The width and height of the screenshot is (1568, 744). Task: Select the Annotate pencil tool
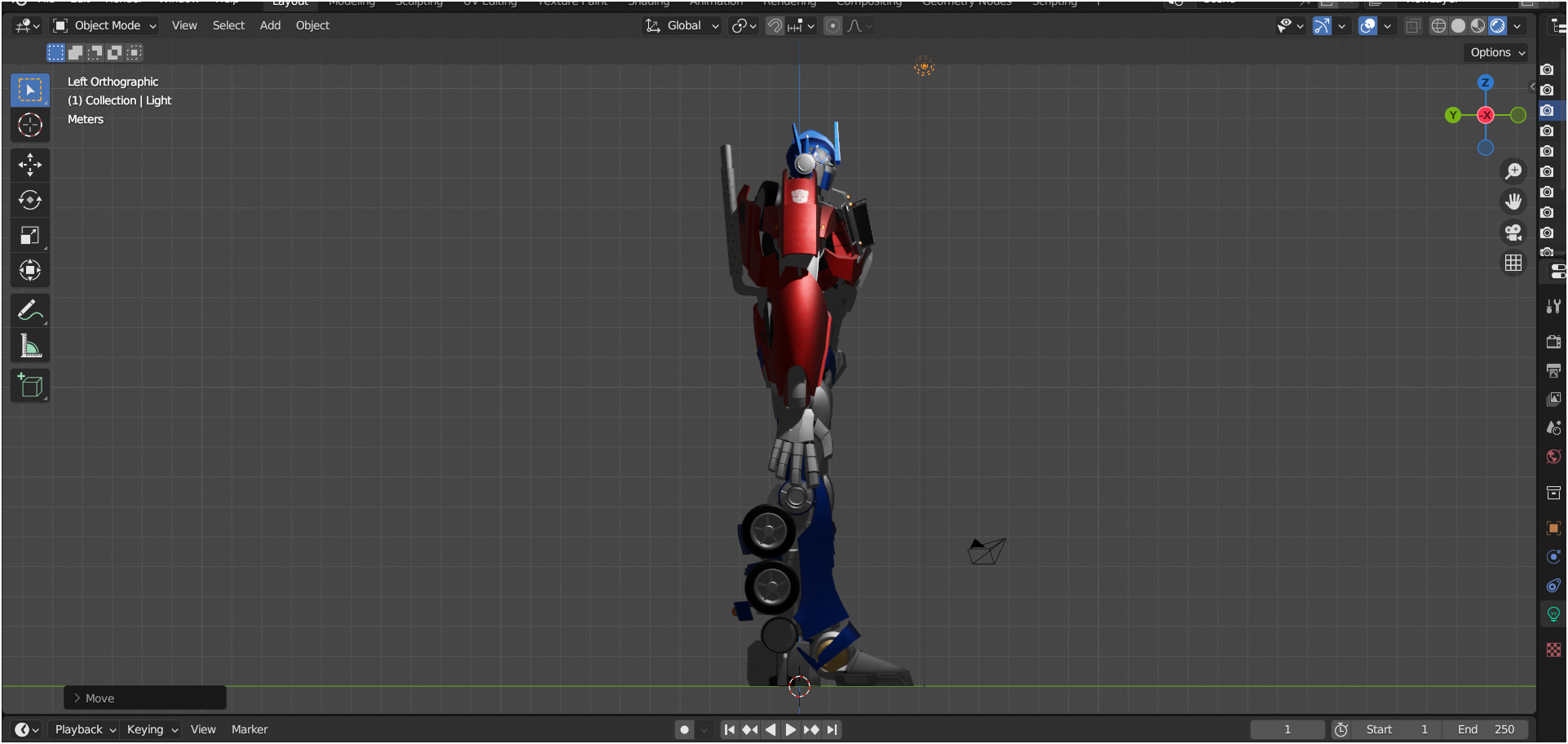tap(30, 311)
